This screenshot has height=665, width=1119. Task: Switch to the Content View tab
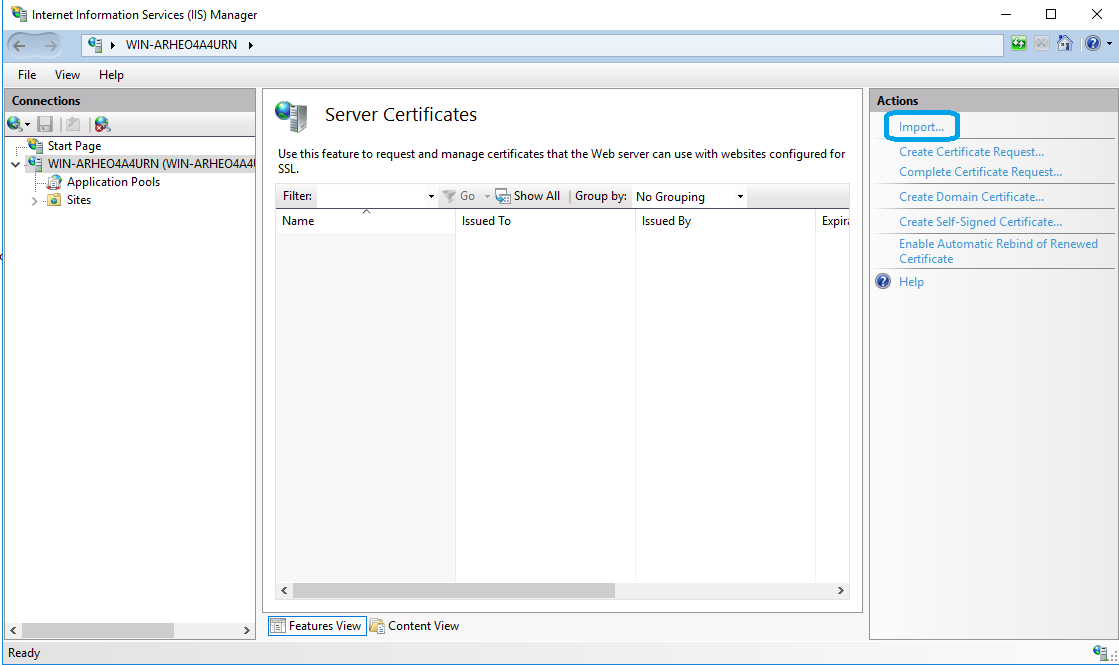pyautogui.click(x=414, y=626)
